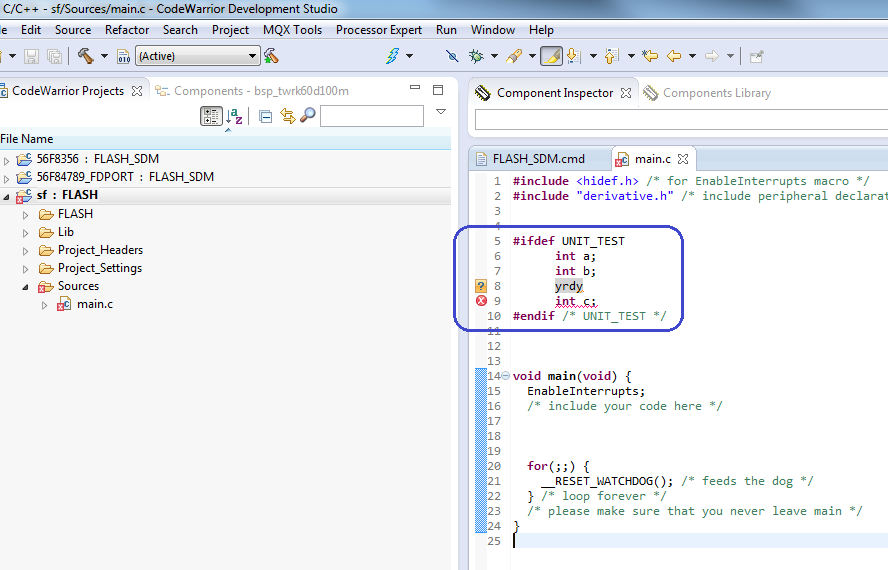888x570 pixels.
Task: Click the magnifying glass filter icon
Action: pyautogui.click(x=308, y=116)
